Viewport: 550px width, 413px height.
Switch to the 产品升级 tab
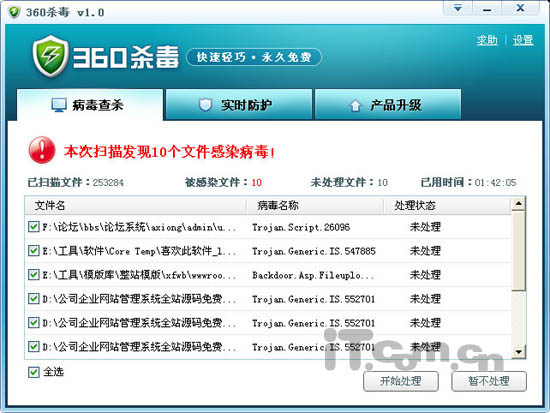click(x=388, y=105)
